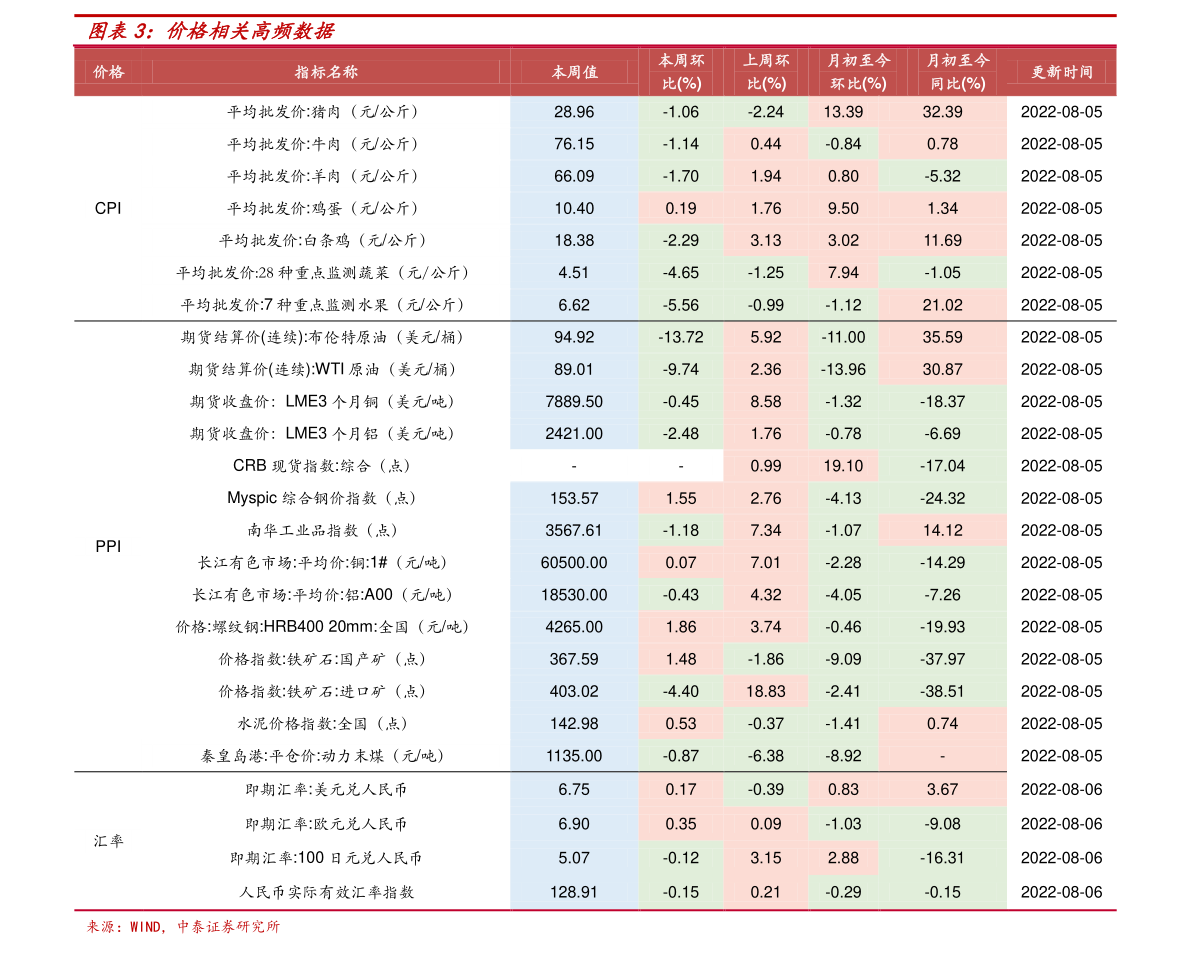Click the 汇率 category label
1191x954 pixels.
[x=108, y=841]
